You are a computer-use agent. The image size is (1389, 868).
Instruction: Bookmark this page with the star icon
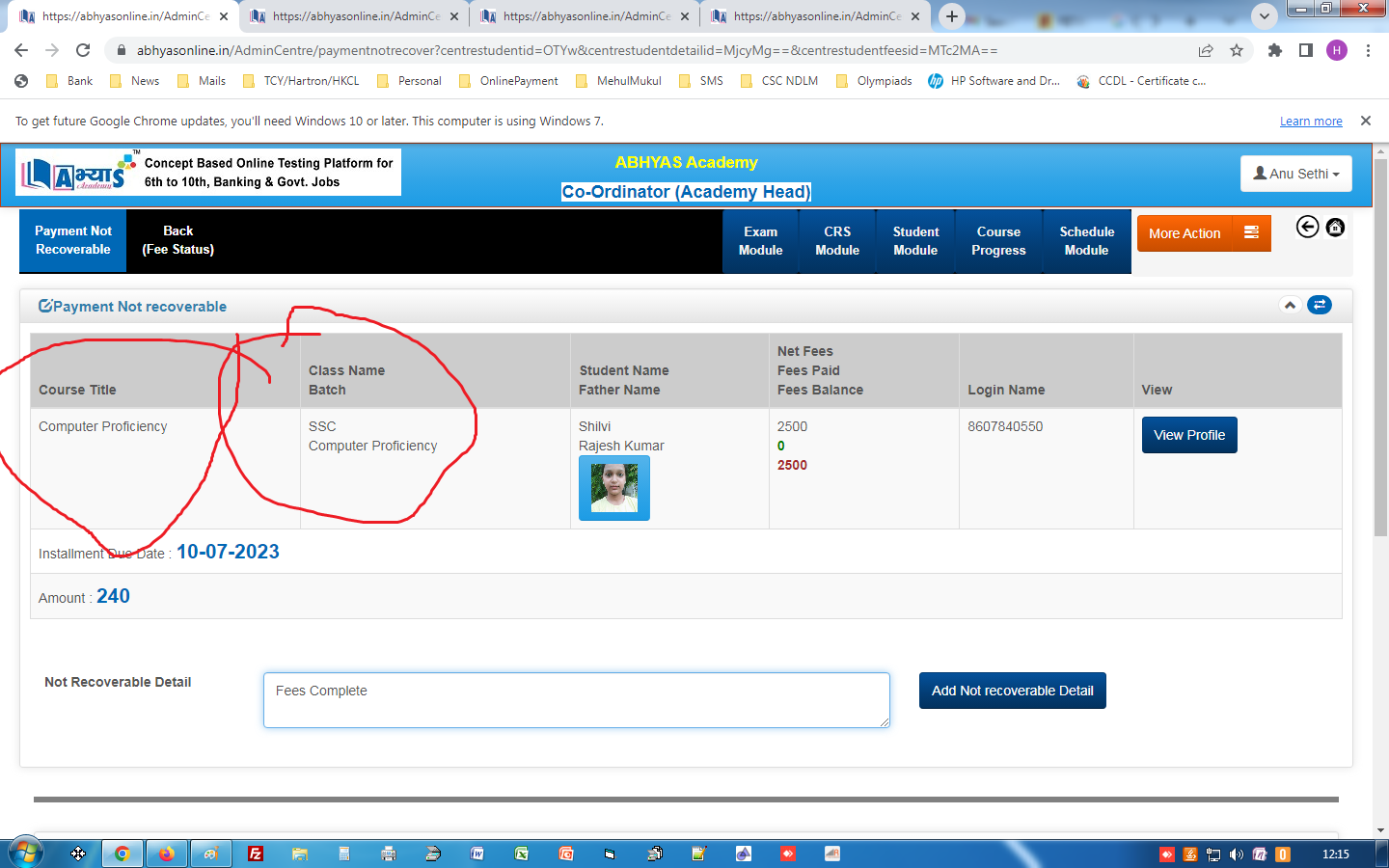click(x=1237, y=50)
